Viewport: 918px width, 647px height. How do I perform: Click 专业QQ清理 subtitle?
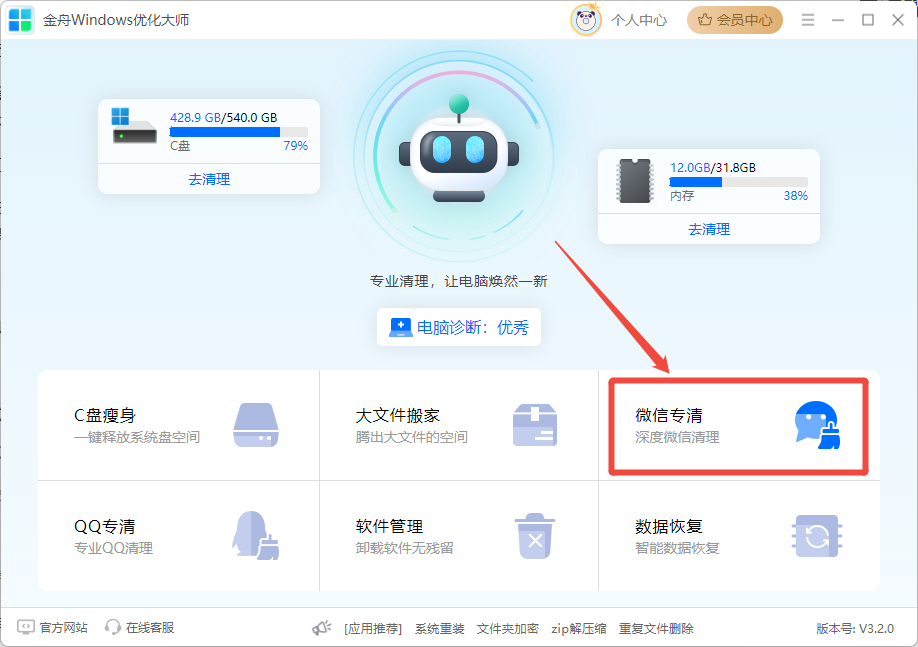coord(114,549)
